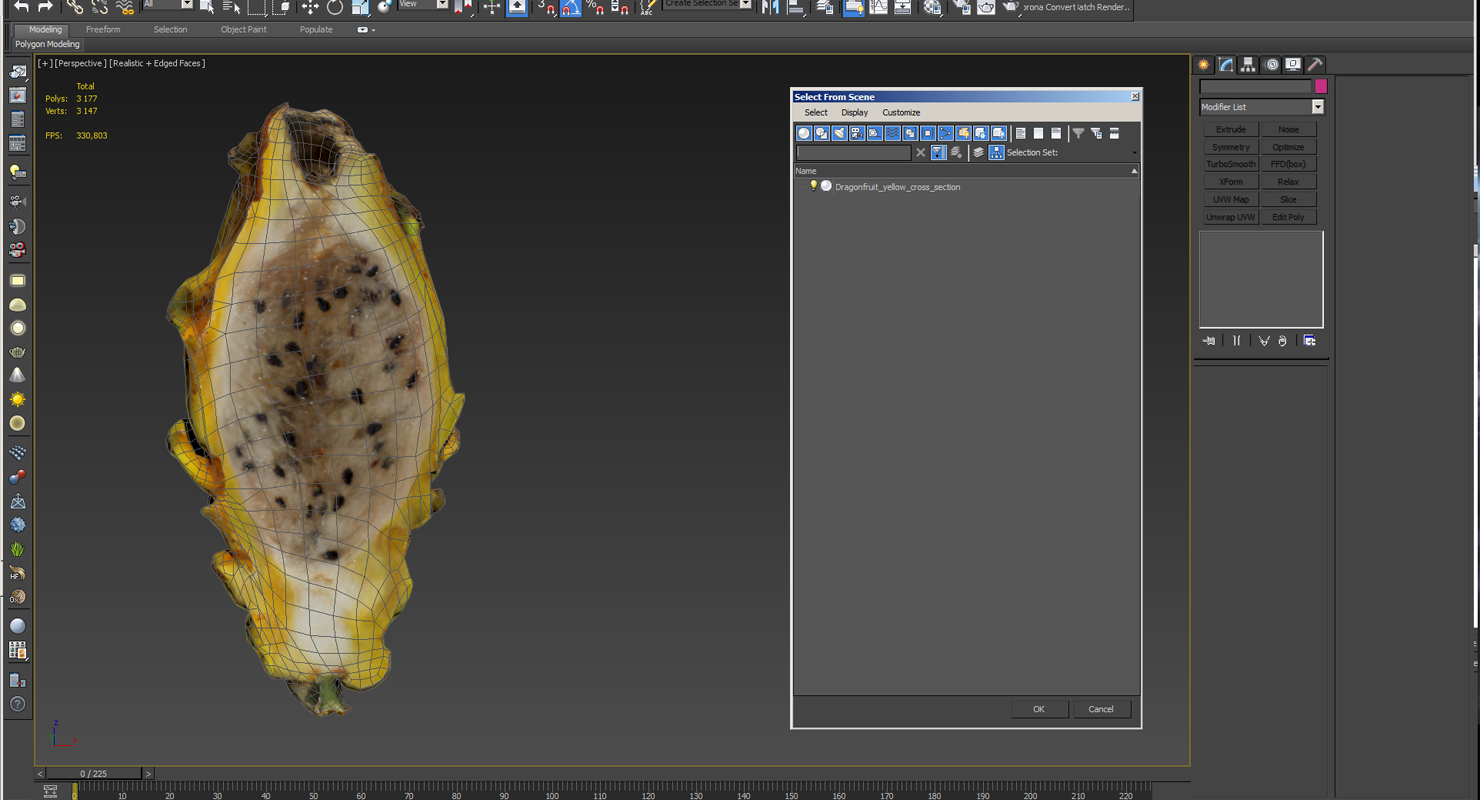Open the Display menu in Select From Scene

pyautogui.click(x=854, y=113)
